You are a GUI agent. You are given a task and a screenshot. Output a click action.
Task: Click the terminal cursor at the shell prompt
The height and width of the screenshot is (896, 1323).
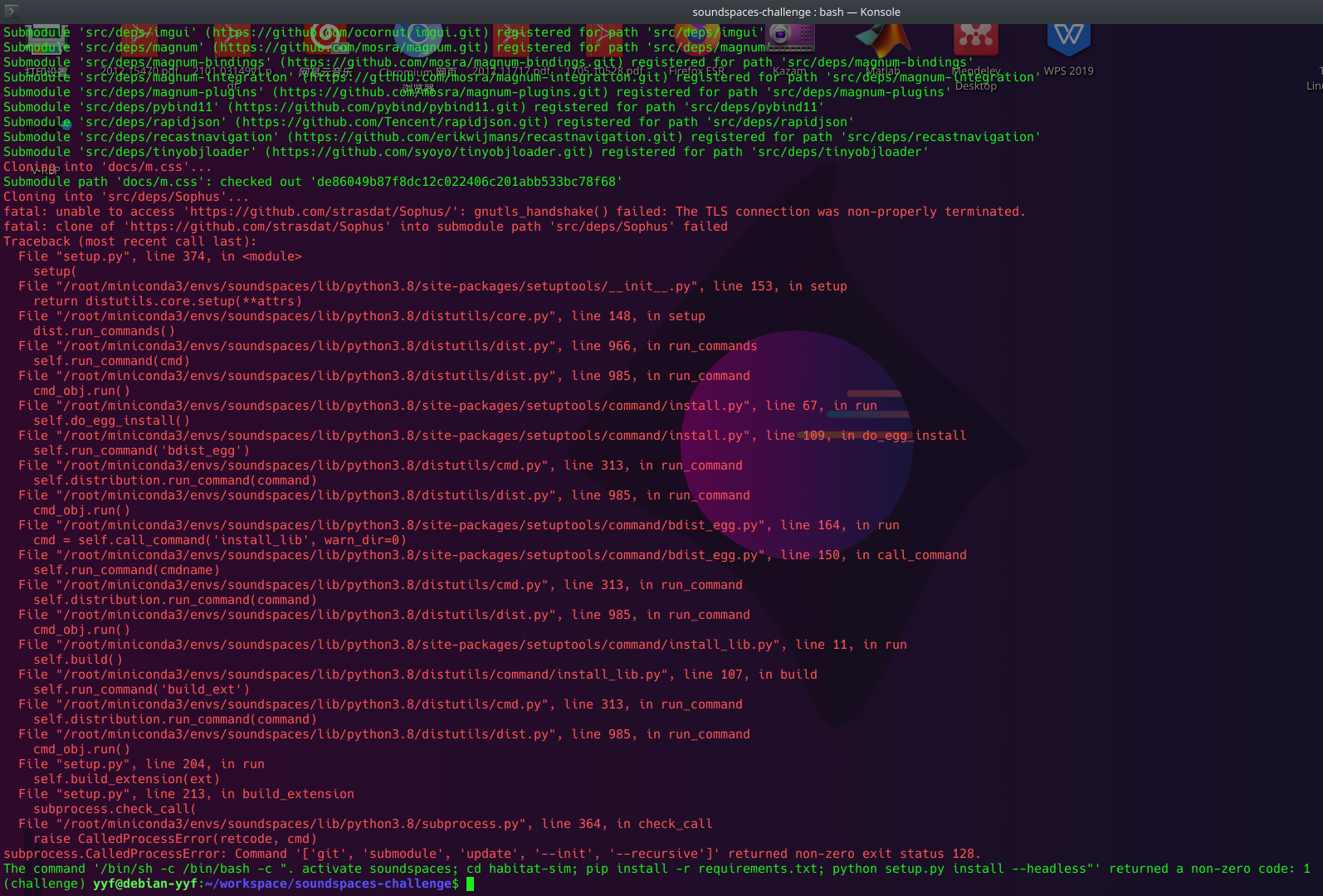point(470,884)
